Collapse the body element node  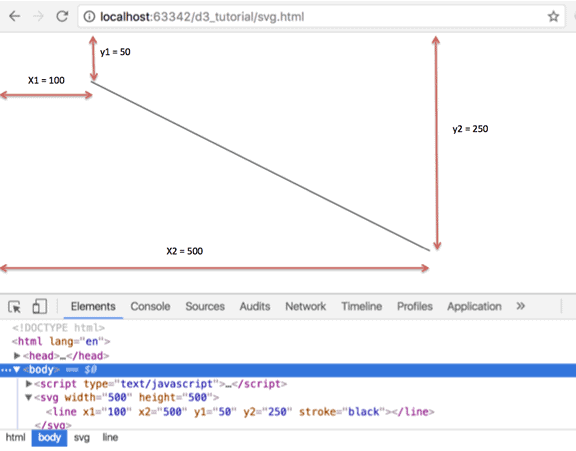(x=17, y=369)
